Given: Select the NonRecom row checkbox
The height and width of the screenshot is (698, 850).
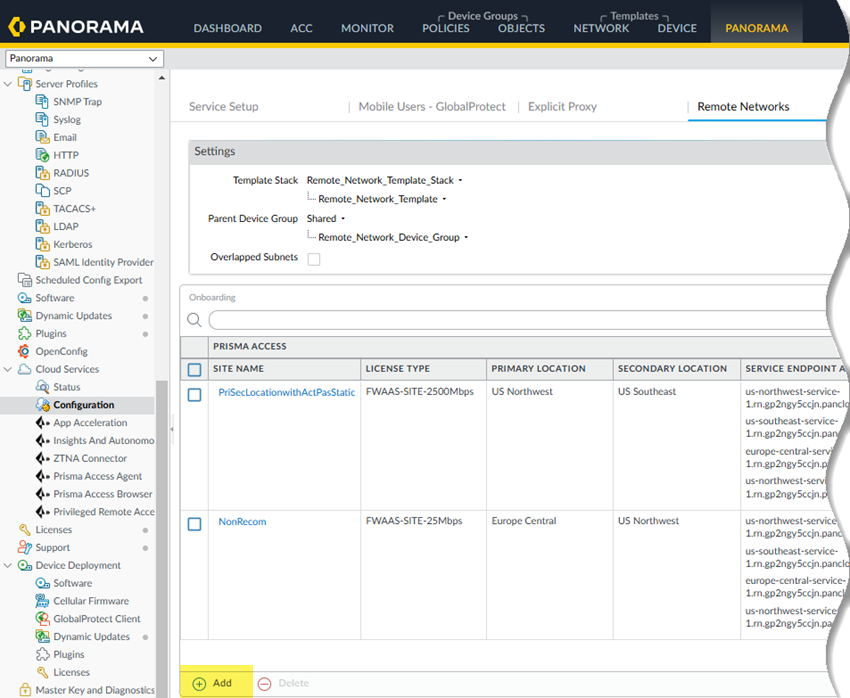Looking at the screenshot, I should (195, 524).
